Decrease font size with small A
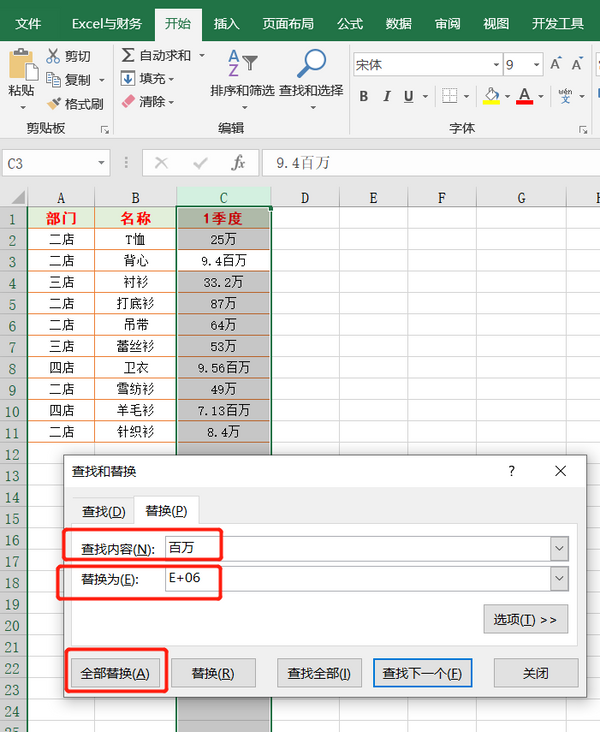The height and width of the screenshot is (732, 600). click(x=578, y=64)
